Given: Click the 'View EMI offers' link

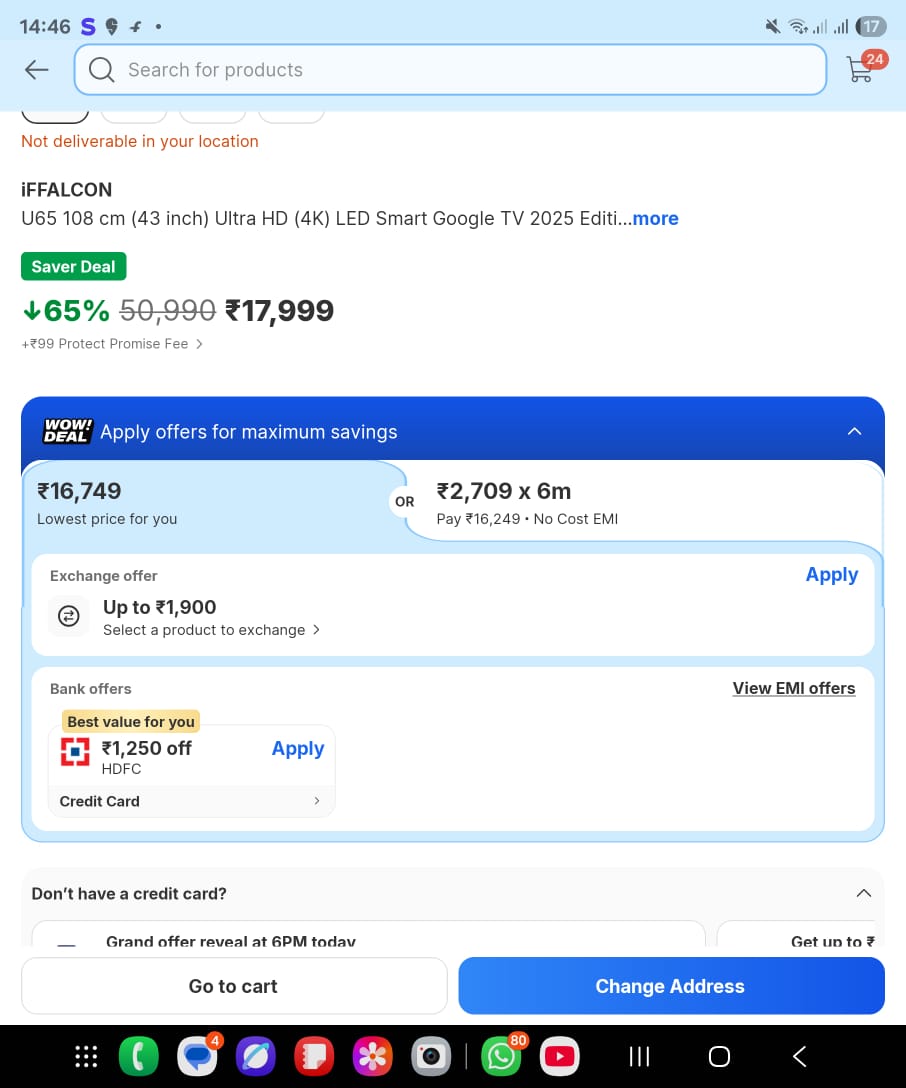Looking at the screenshot, I should pos(793,688).
